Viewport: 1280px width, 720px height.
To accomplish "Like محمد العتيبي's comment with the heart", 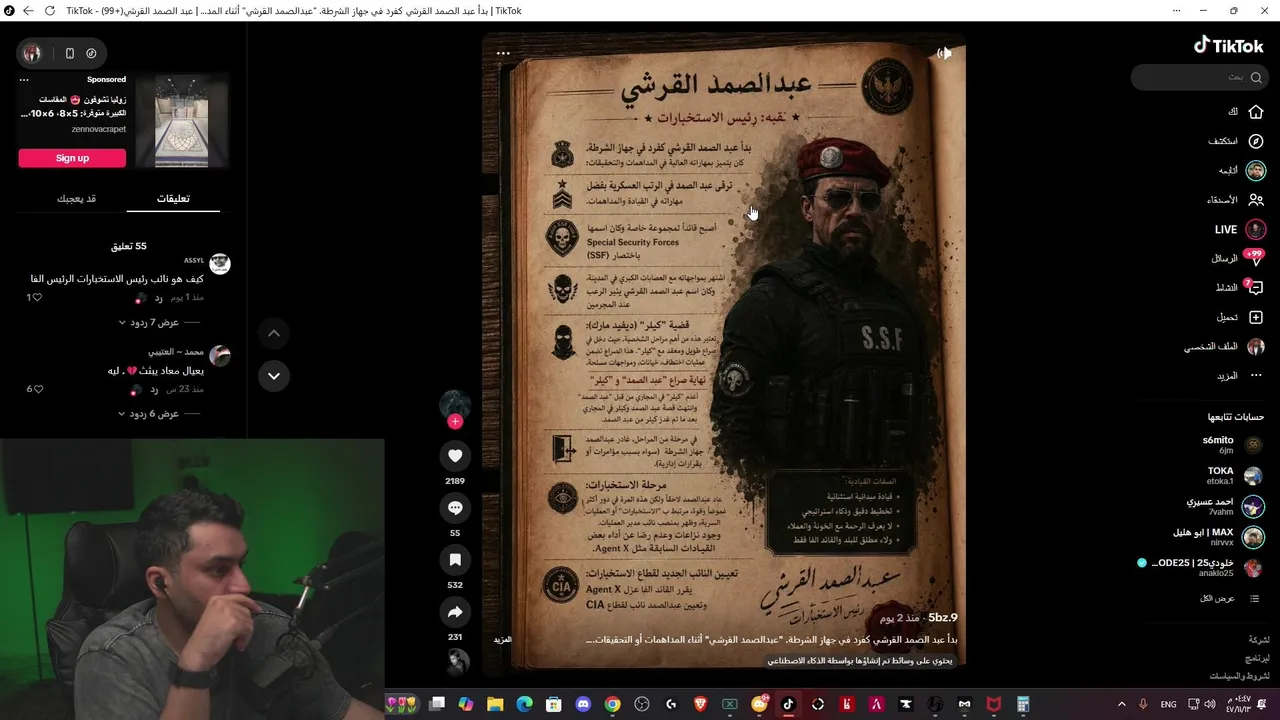I will point(39,389).
